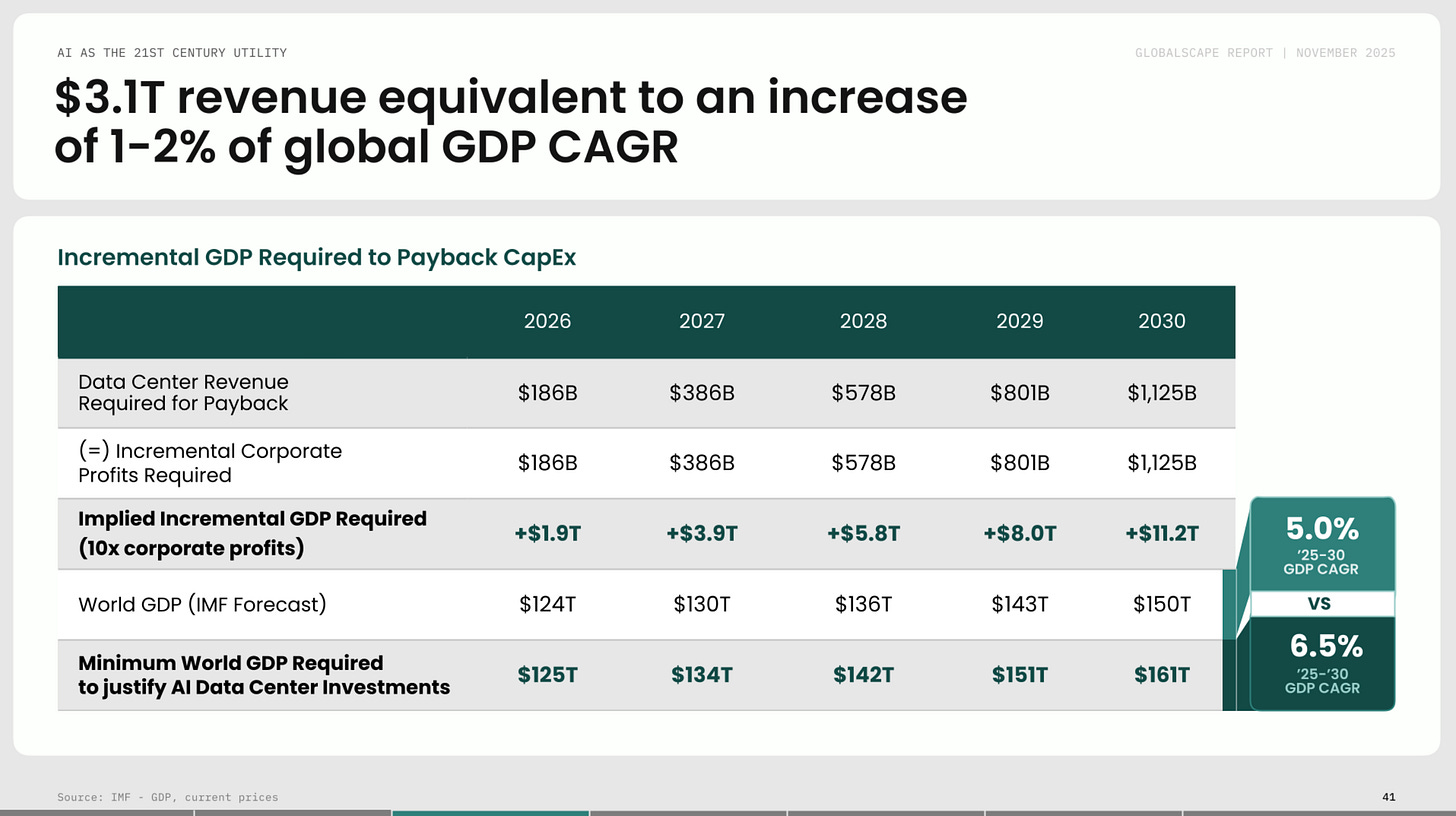Viewport: 1456px width, 816px height.
Task: Click the "$3.1T revenue equivalent" slide title
Action: (512, 123)
